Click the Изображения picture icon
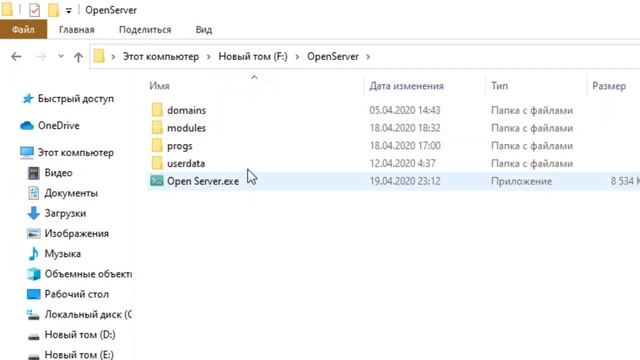The image size is (640, 360). (x=33, y=233)
